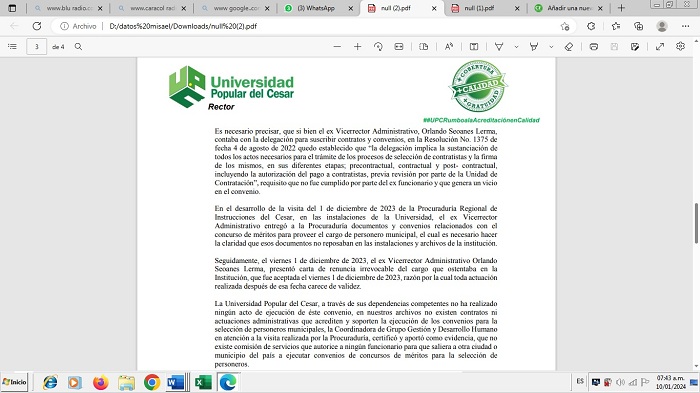Click the page number input field
700x393 pixels.
point(37,46)
